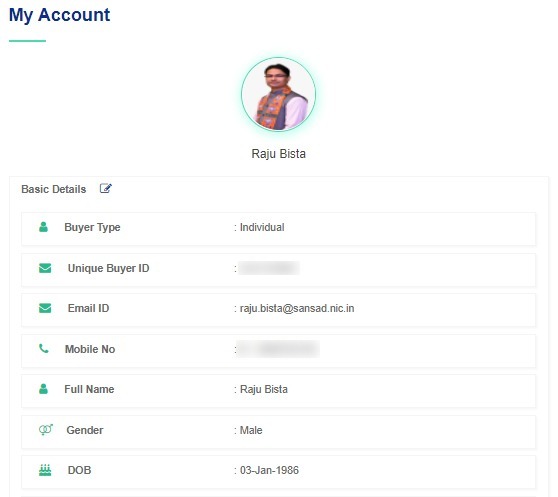Click the Raju Bista name under the photo

(x=279, y=154)
